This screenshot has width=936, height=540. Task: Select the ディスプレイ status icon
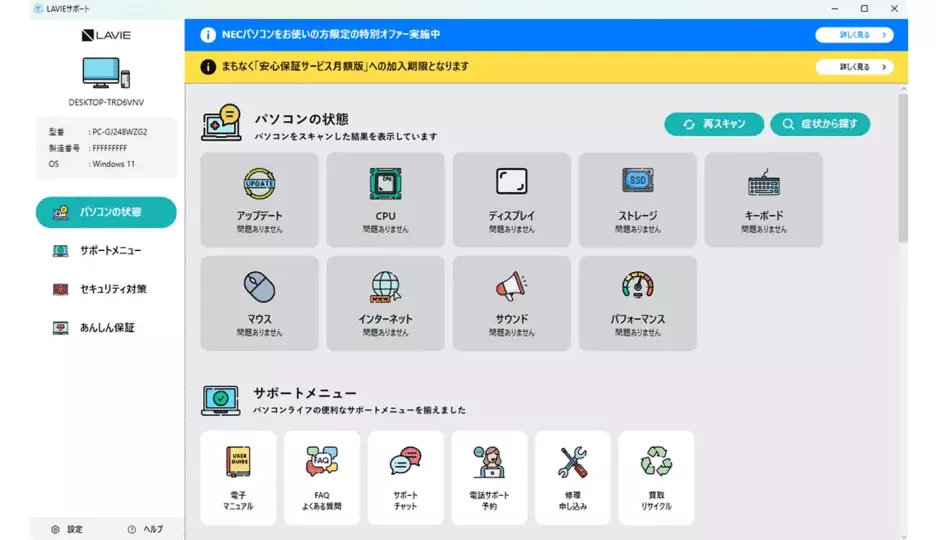511,183
